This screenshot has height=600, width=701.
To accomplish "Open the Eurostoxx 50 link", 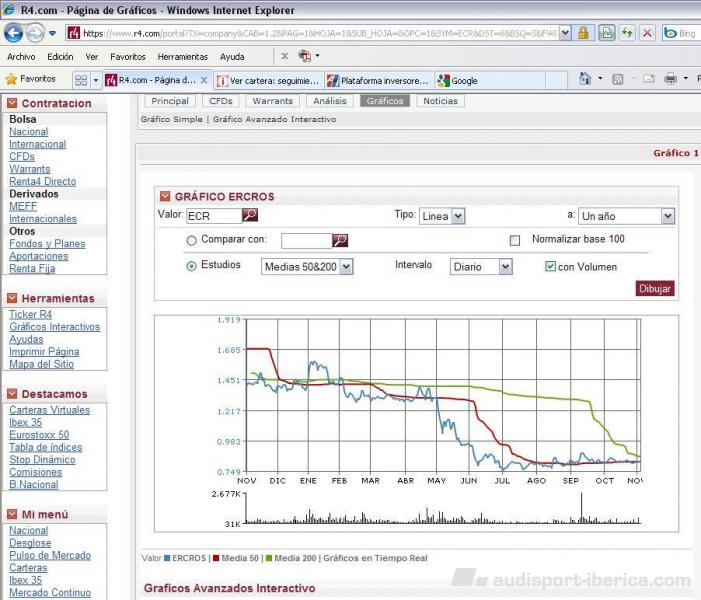I will (39, 435).
